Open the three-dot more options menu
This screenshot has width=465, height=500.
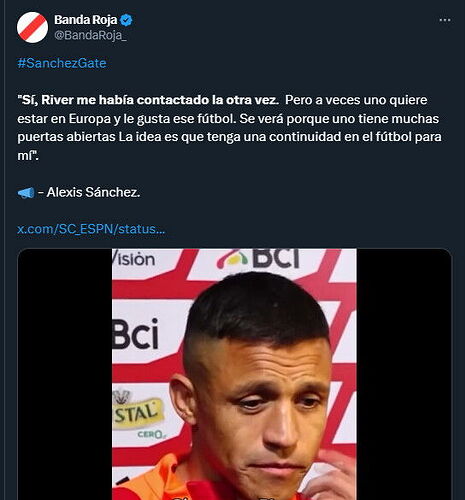tap(445, 20)
